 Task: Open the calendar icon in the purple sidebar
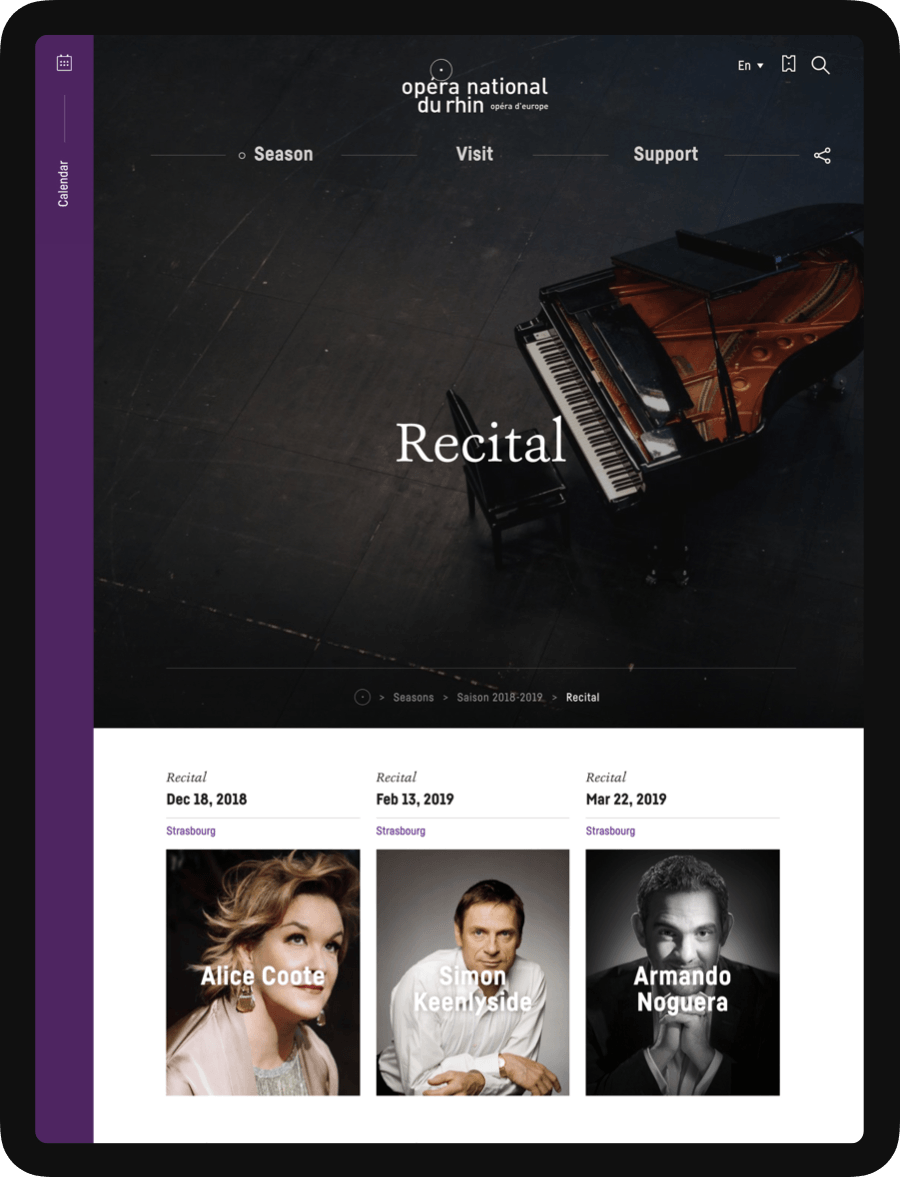point(65,62)
